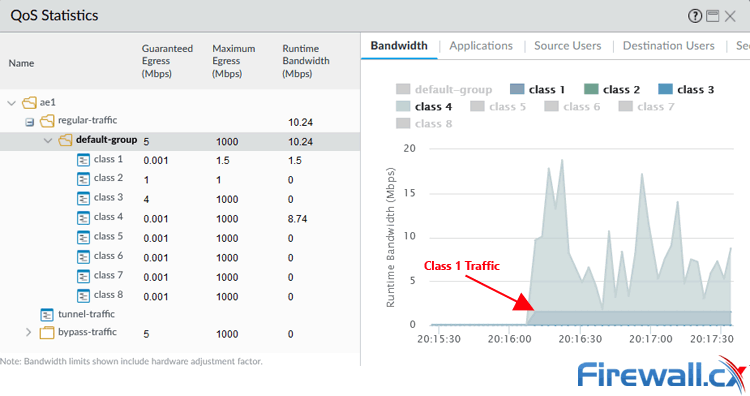Toggle class 2 legend swatch
This screenshot has height=396, width=750.
pyautogui.click(x=591, y=89)
